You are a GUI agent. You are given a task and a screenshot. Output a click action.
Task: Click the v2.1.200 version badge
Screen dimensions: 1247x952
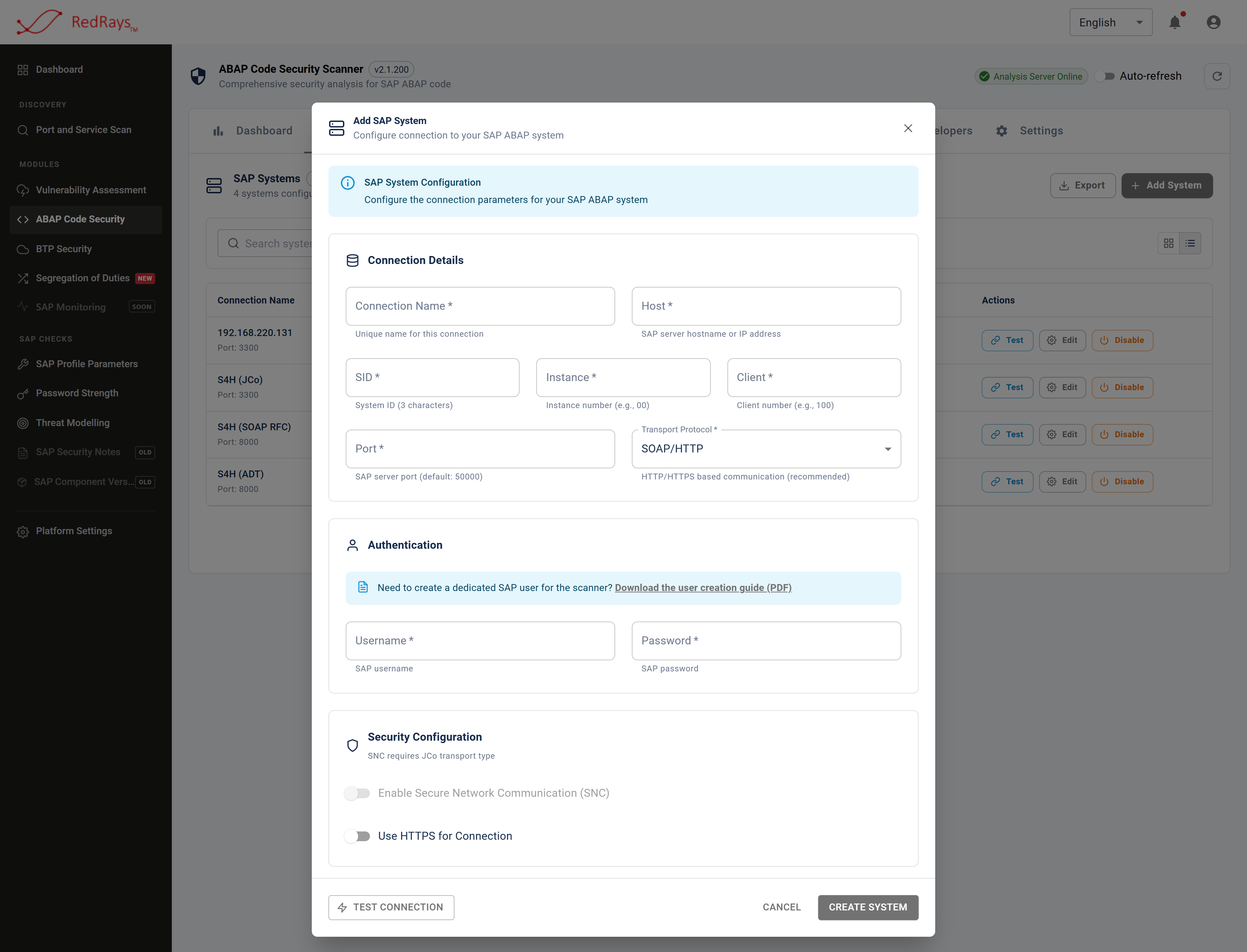tap(391, 69)
